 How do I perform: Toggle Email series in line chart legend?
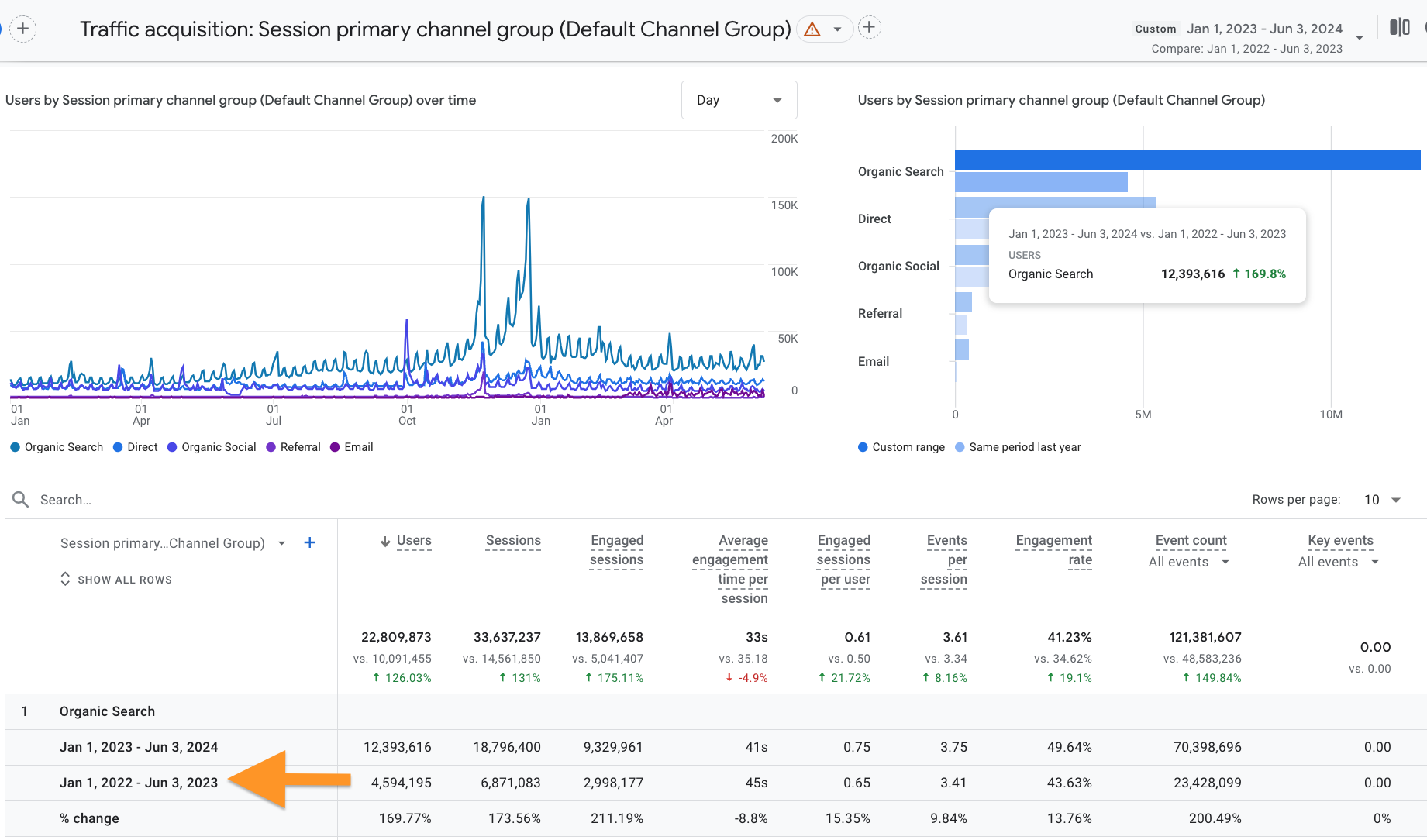click(352, 447)
